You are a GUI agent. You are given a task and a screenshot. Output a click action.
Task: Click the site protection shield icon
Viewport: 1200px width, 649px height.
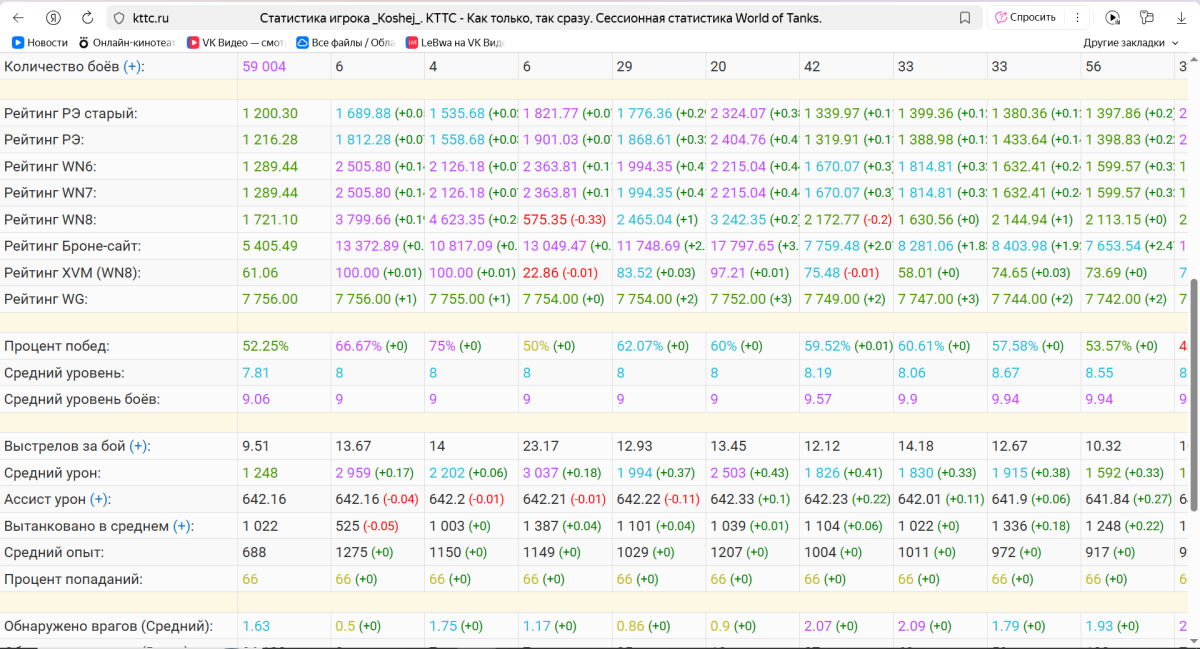click(119, 18)
